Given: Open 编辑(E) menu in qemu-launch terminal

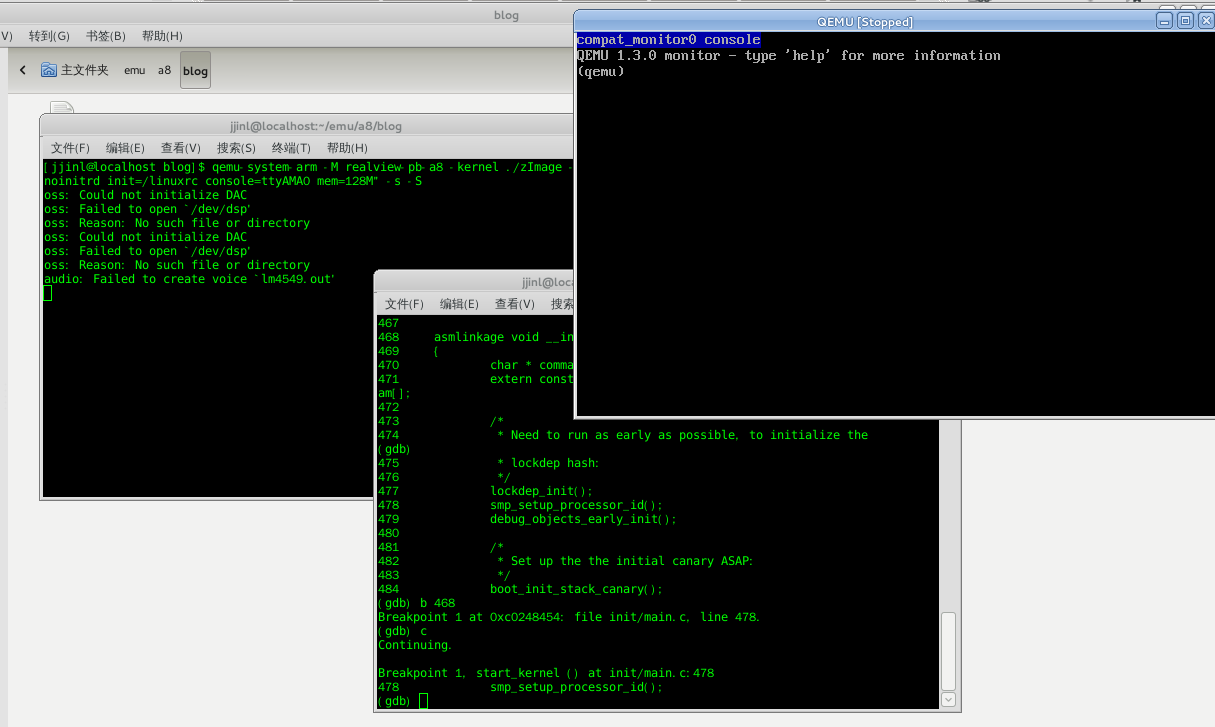Looking at the screenshot, I should coord(125,148).
